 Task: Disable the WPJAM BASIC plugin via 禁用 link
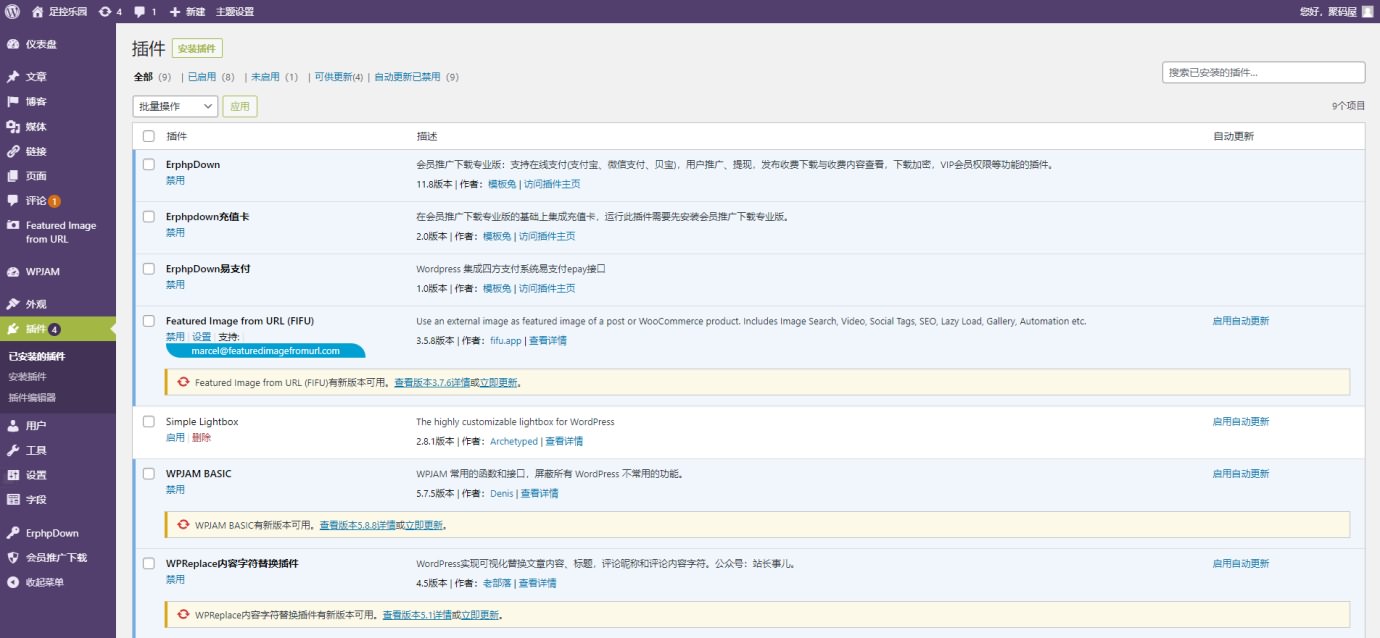tap(175, 490)
